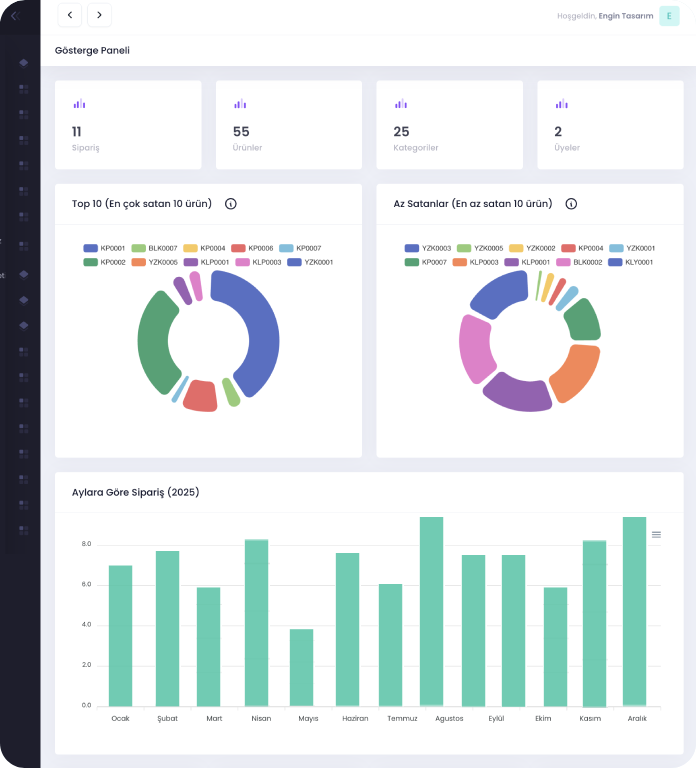Click the forward arrow navigation button
This screenshot has height=768, width=696.
(99, 15)
